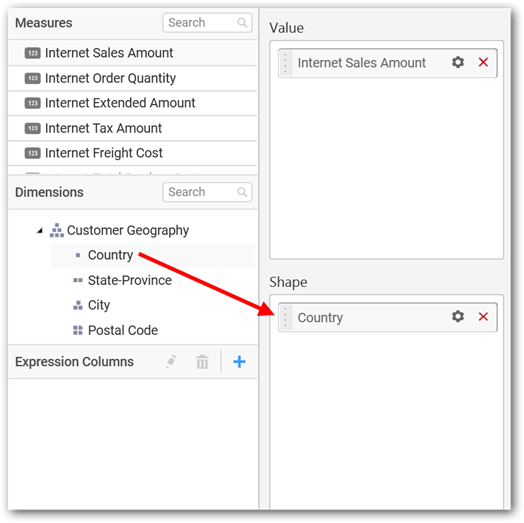Open settings gear for Internet Sales Amount
Viewport: 524px width, 523px height.
pos(458,62)
